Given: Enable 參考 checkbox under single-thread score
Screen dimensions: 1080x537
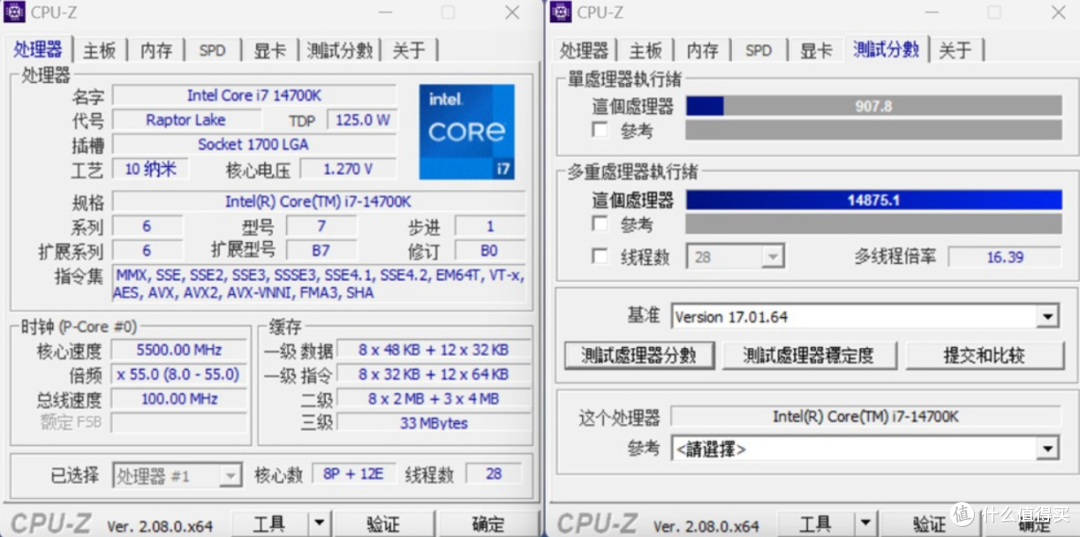Looking at the screenshot, I should [601, 130].
